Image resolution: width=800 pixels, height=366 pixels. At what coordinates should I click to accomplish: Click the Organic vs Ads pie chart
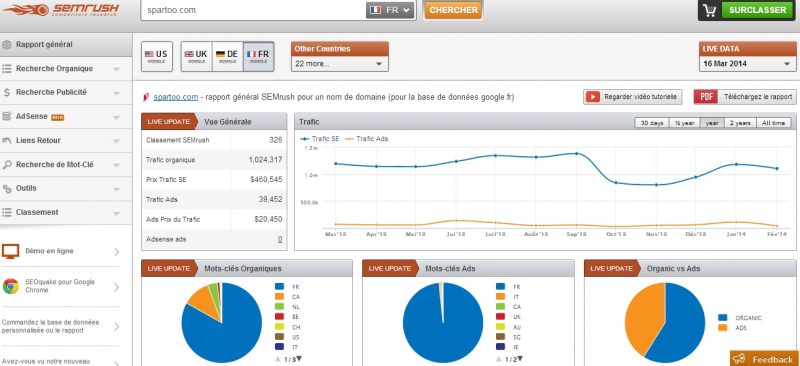(x=665, y=323)
